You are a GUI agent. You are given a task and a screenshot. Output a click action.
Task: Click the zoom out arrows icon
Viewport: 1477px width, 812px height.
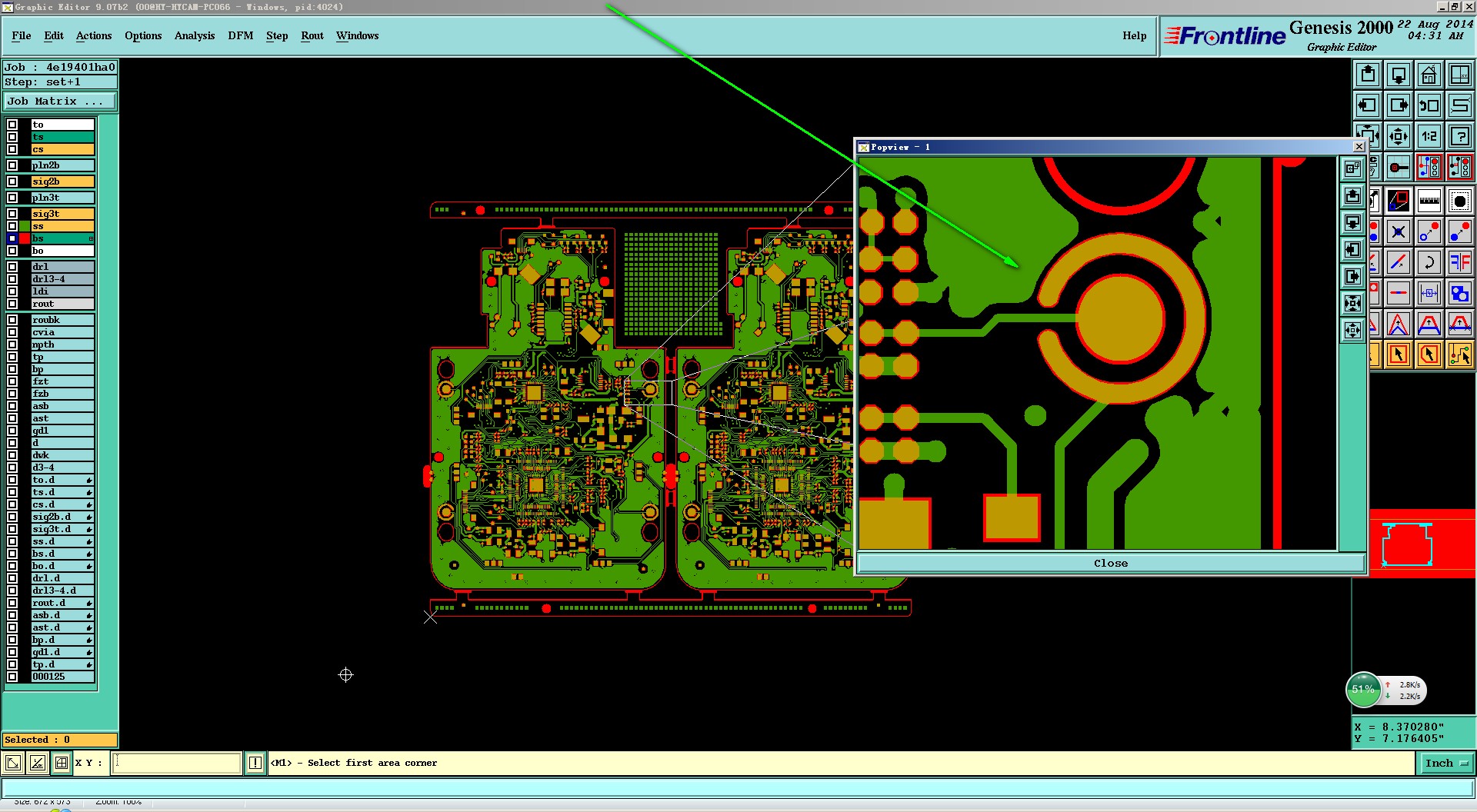[1399, 136]
